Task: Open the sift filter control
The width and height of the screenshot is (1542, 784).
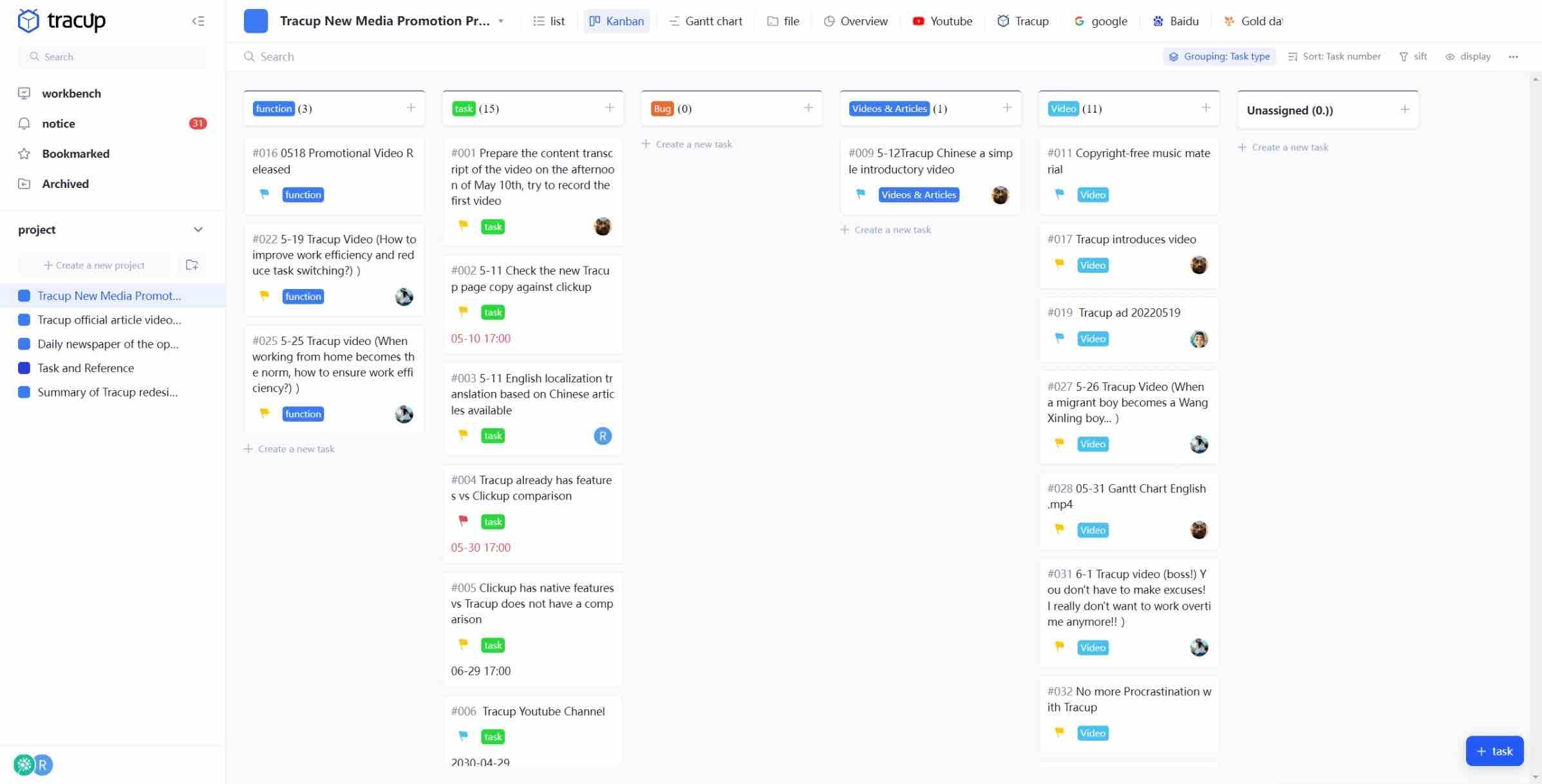Action: click(x=1413, y=57)
